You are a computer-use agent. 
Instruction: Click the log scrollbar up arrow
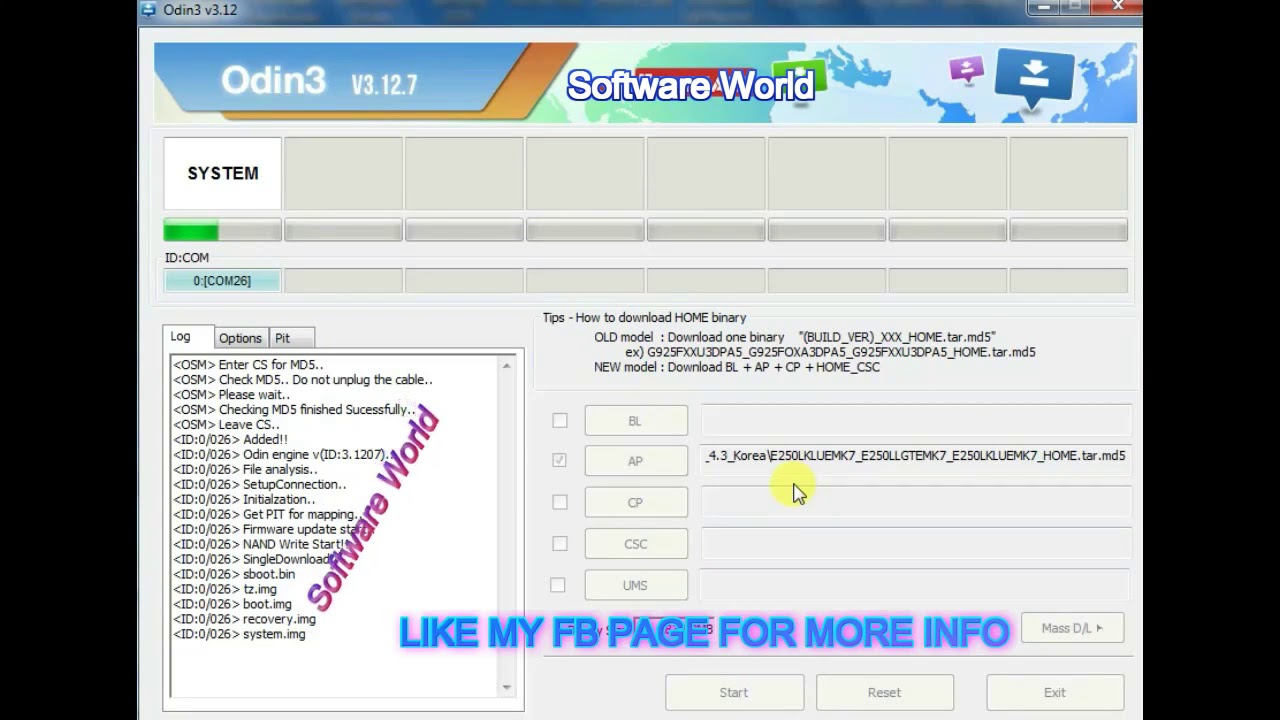506,366
